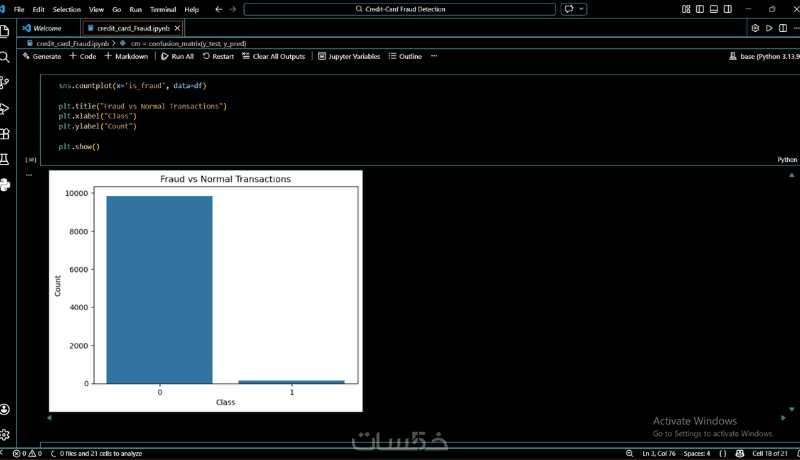This screenshot has width=800, height=460.
Task: Add a new Markdown cell
Action: point(126,56)
